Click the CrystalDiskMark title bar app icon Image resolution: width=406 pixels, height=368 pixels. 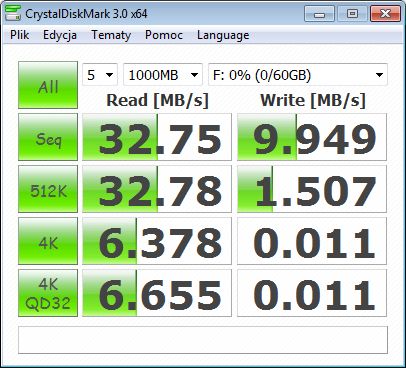coord(13,13)
